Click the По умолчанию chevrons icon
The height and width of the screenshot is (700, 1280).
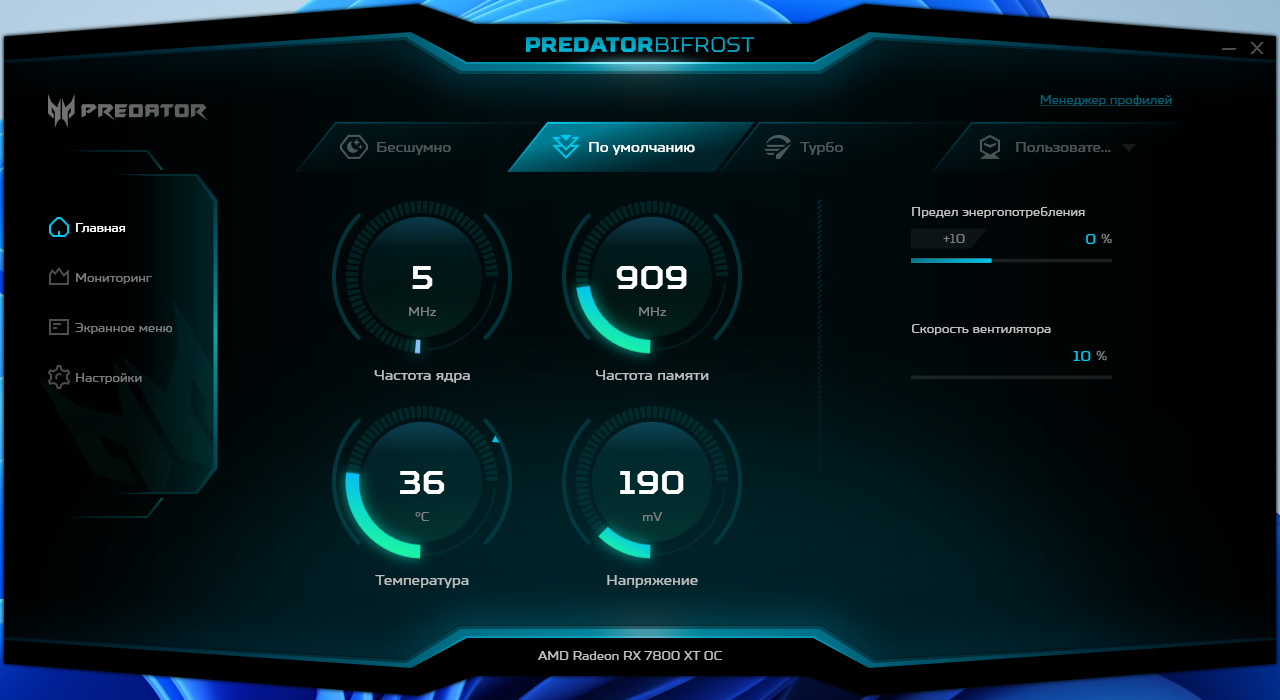pos(565,147)
